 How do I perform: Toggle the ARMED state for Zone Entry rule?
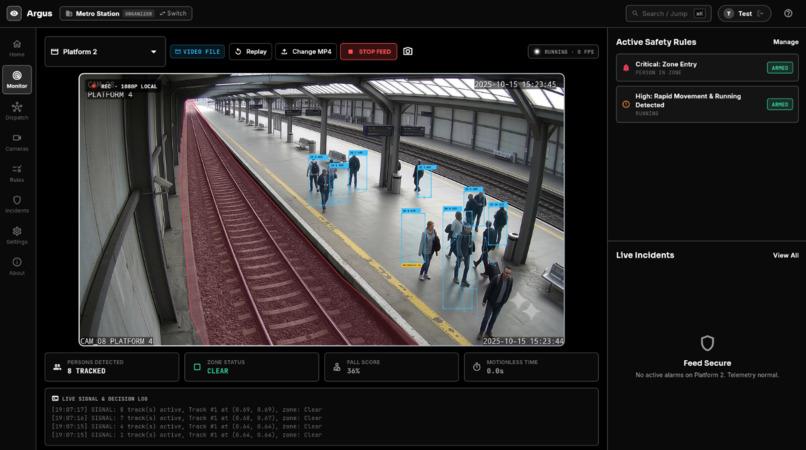tap(780, 68)
